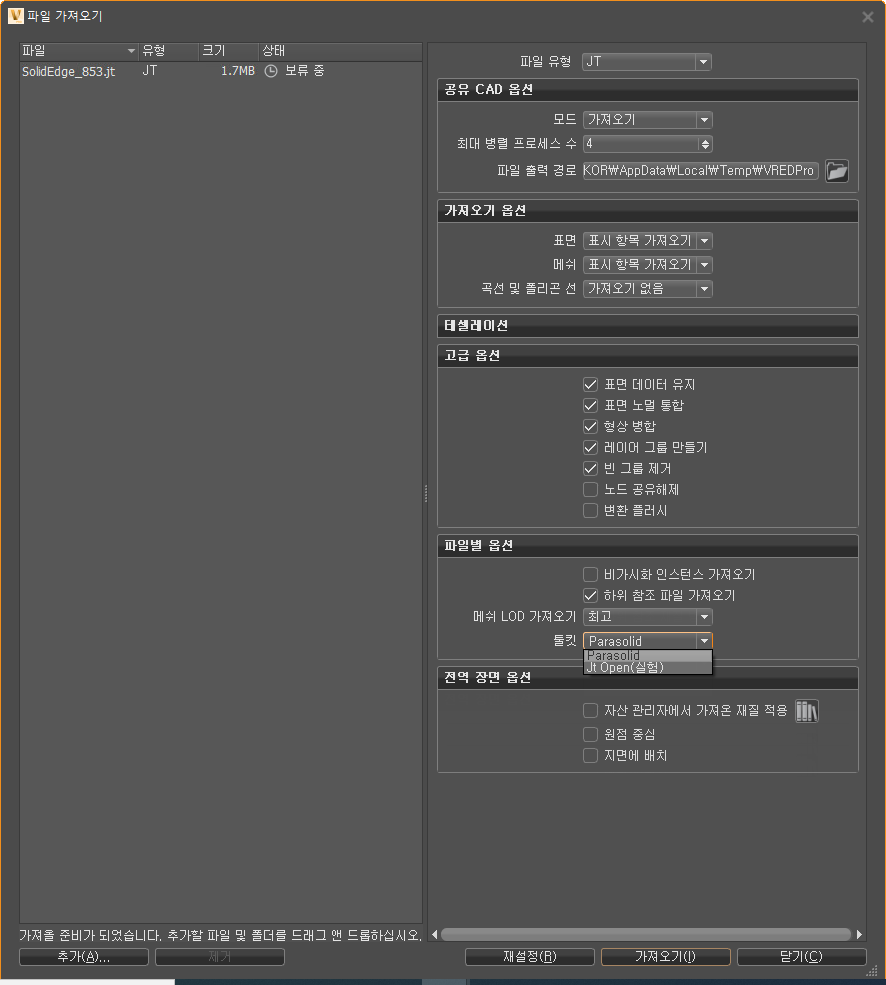Click the 보류 중 status text

[305, 71]
